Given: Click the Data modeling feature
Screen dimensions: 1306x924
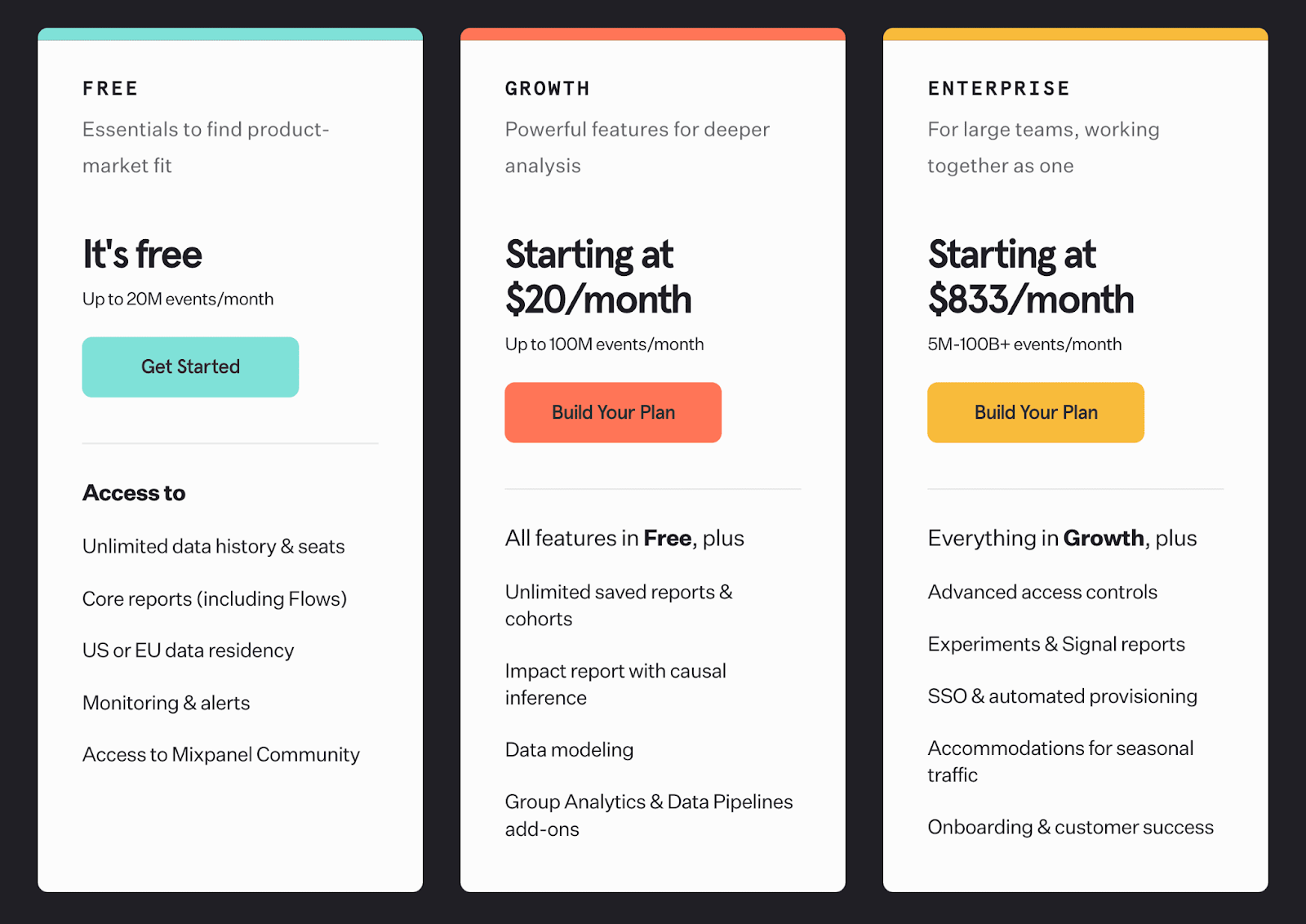Looking at the screenshot, I should click(569, 749).
